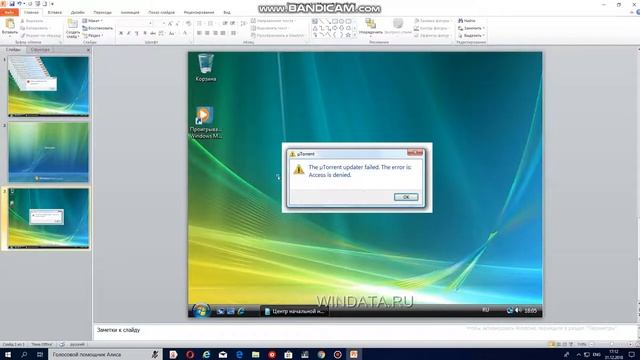Toggle underline formatting
The width and height of the screenshot is (640, 360).
coord(136,33)
